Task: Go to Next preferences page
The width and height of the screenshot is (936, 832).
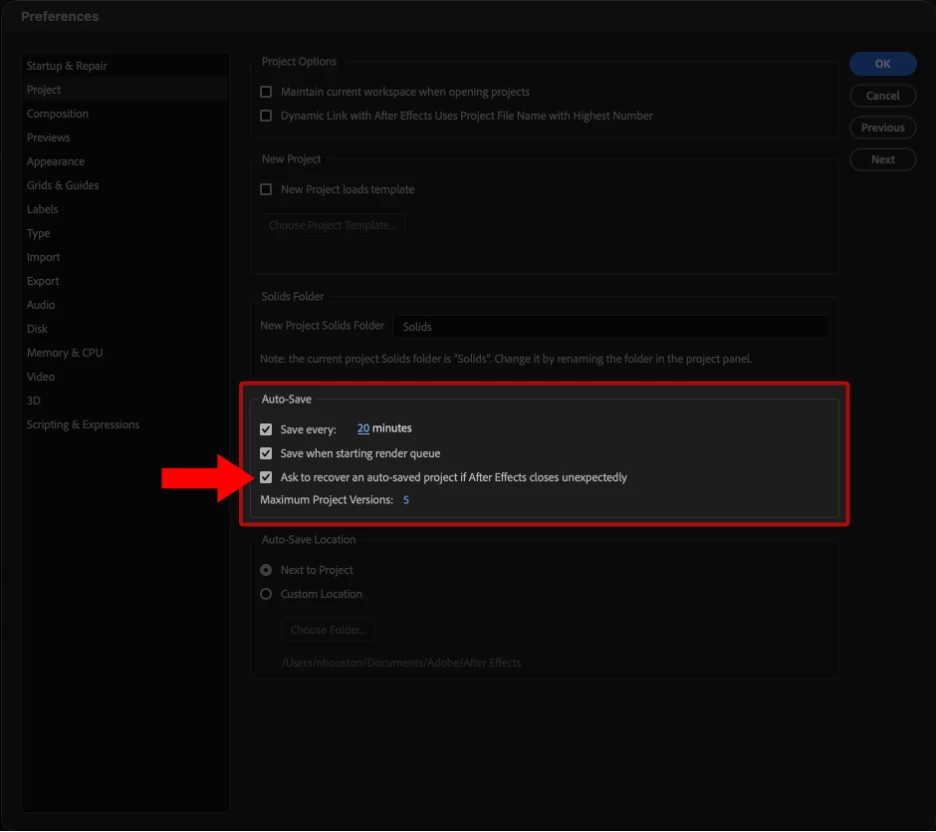Action: pyautogui.click(x=882, y=159)
